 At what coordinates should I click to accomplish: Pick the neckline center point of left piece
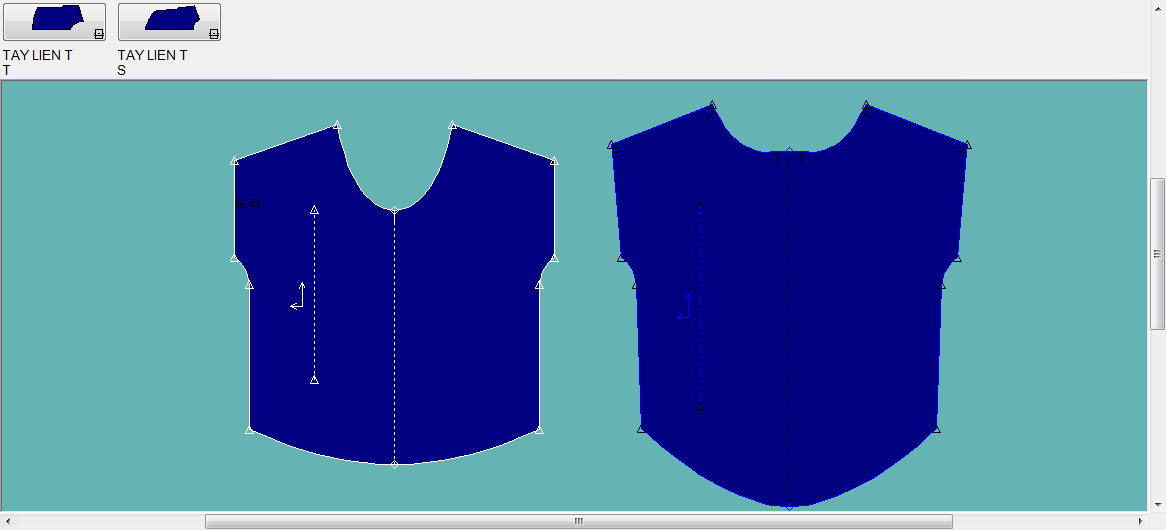pos(394,210)
